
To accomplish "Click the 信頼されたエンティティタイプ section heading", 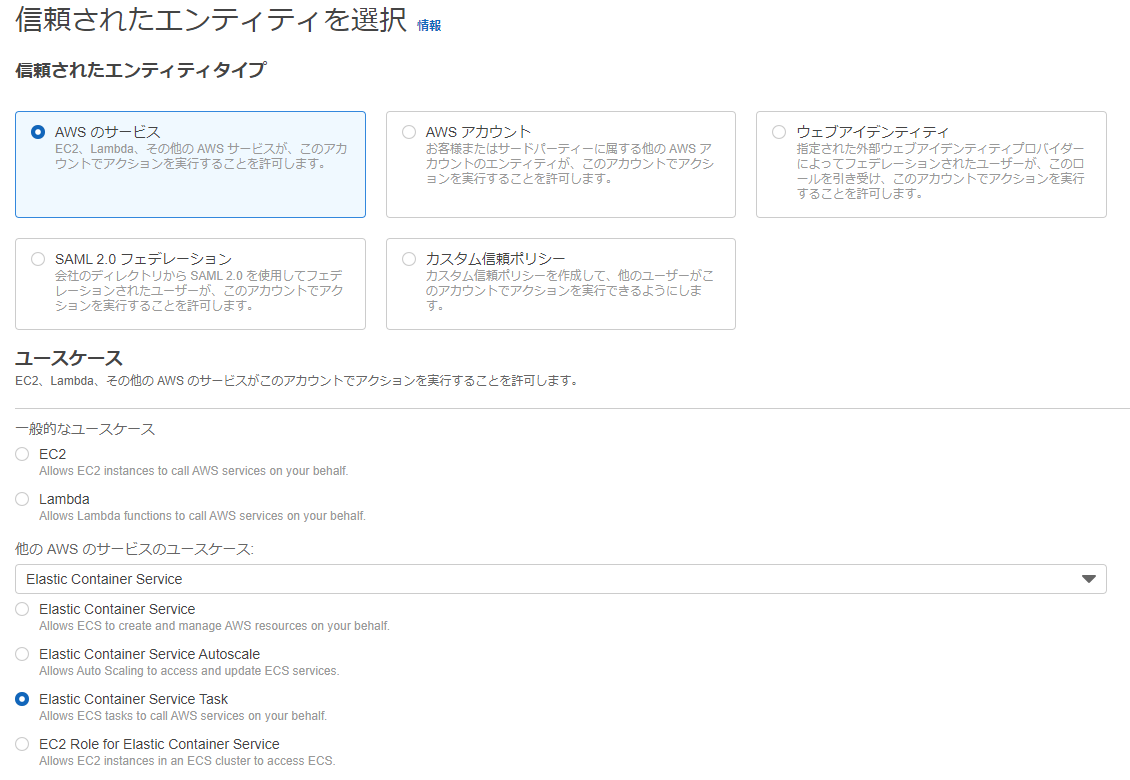I will 141,70.
